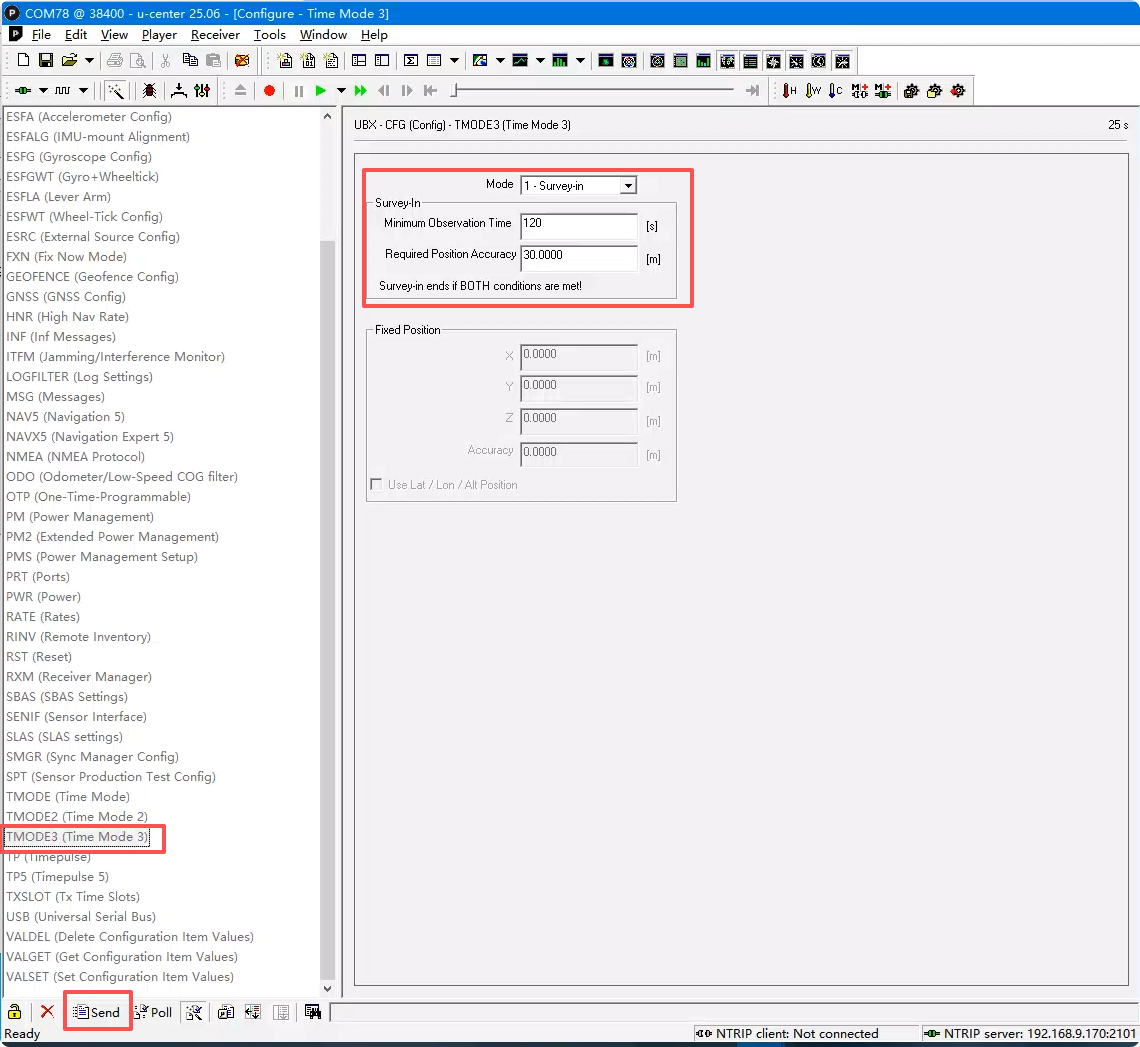Click NTRIP server status bar entry
The width and height of the screenshot is (1140, 1047).
(x=1029, y=1033)
